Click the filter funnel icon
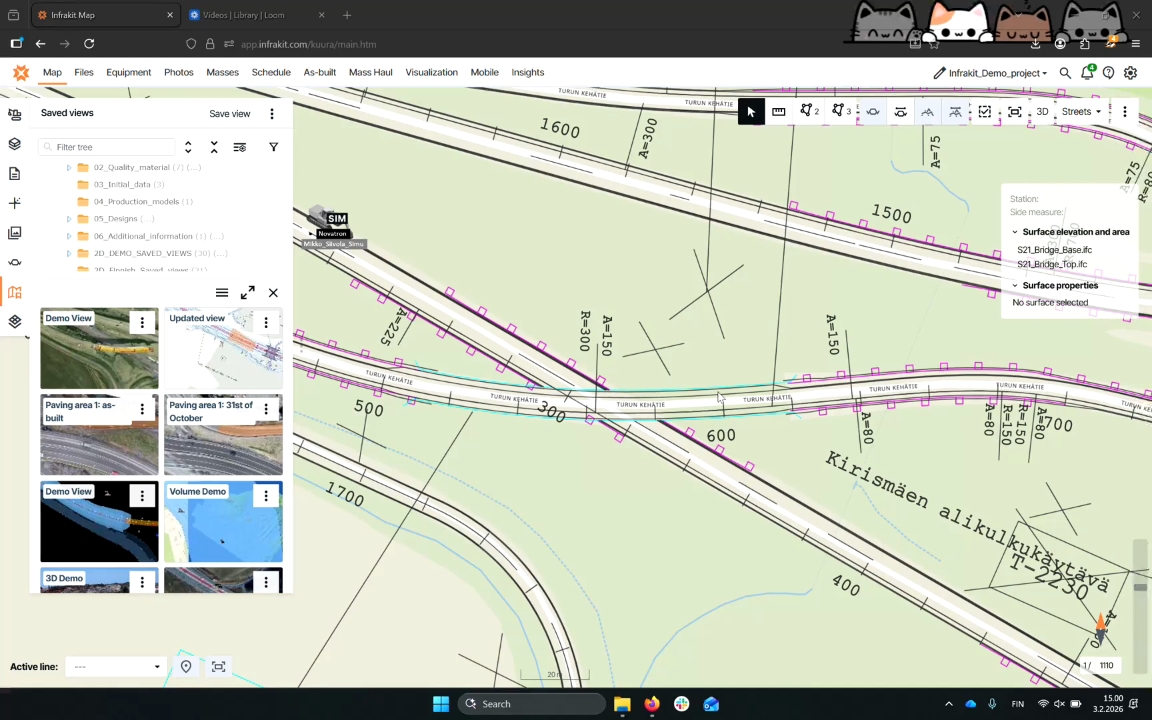Viewport: 1152px width, 720px height. pyautogui.click(x=273, y=147)
